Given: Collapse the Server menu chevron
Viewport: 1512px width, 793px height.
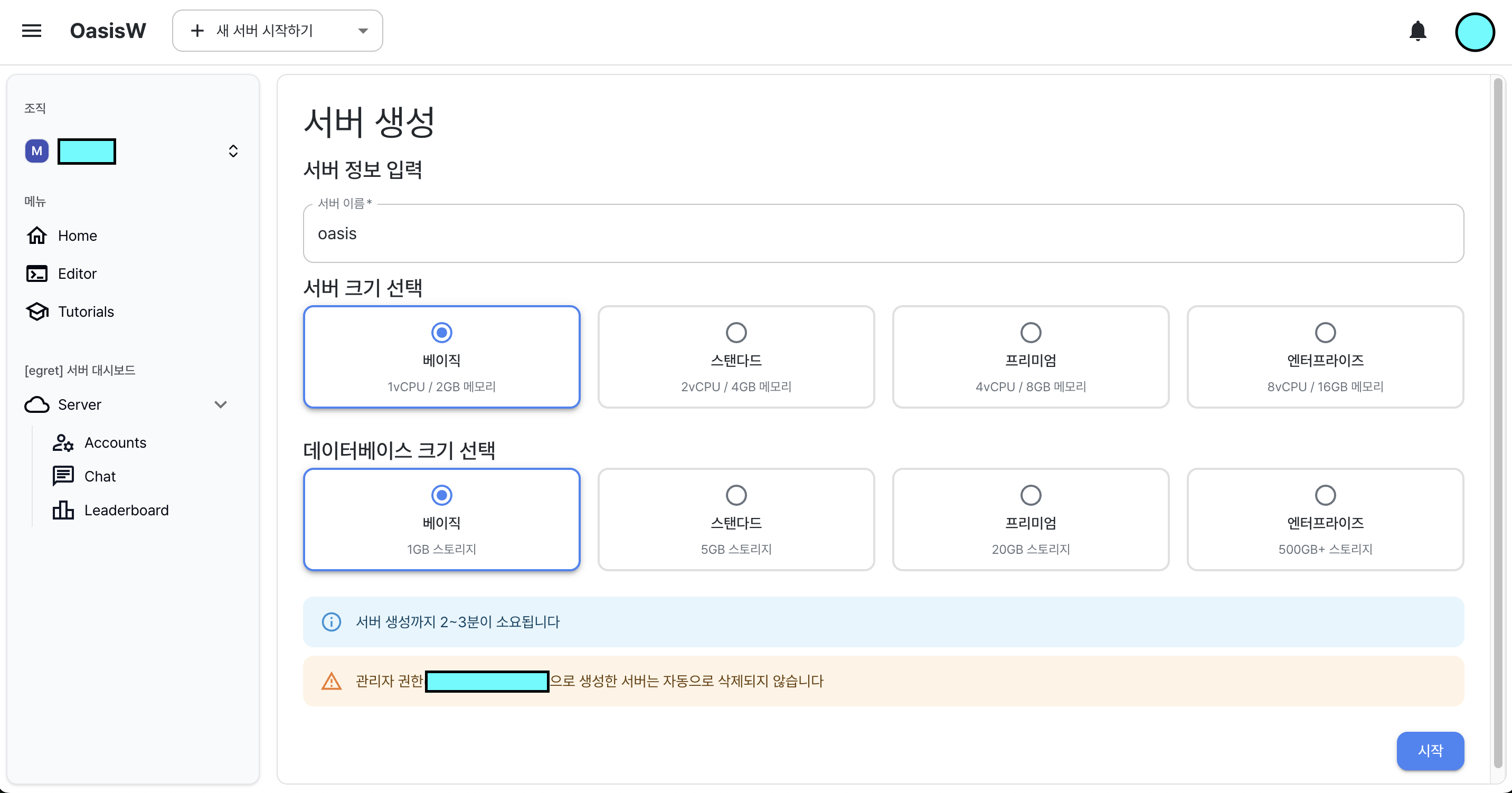Looking at the screenshot, I should [221, 404].
